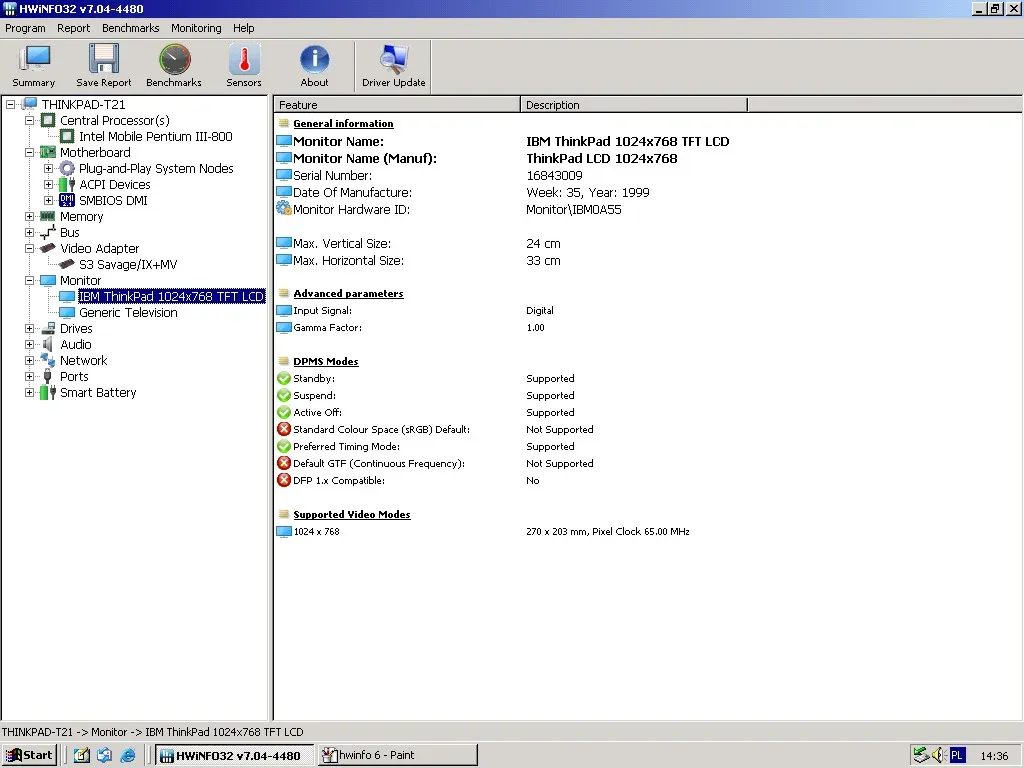The image size is (1024, 768).
Task: Click the volume speaker tray icon
Action: 938,756
